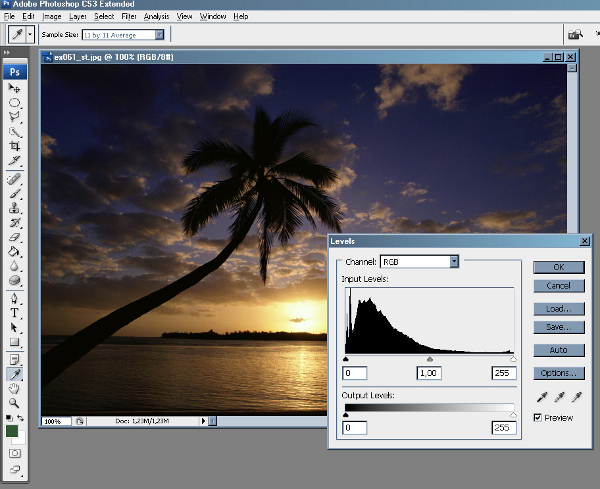
Task: Apply Auto levels
Action: (559, 350)
